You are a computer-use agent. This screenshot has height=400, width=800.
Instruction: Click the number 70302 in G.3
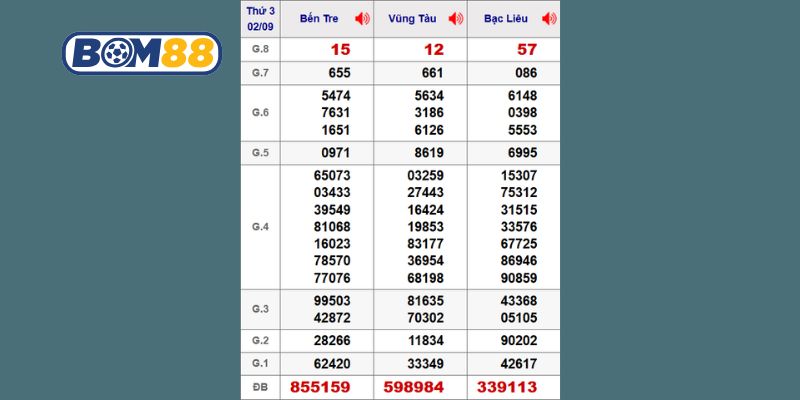click(x=426, y=318)
